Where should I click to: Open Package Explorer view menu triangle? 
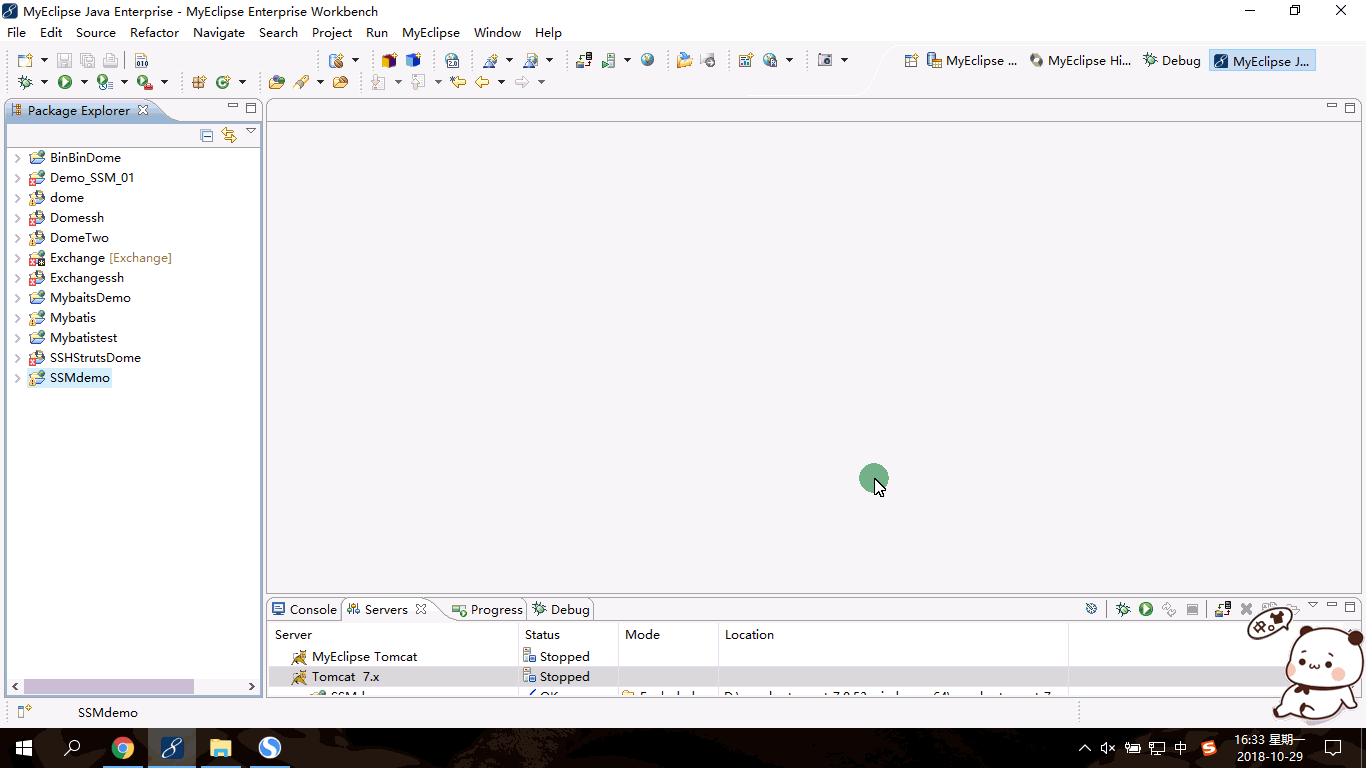[x=251, y=132]
